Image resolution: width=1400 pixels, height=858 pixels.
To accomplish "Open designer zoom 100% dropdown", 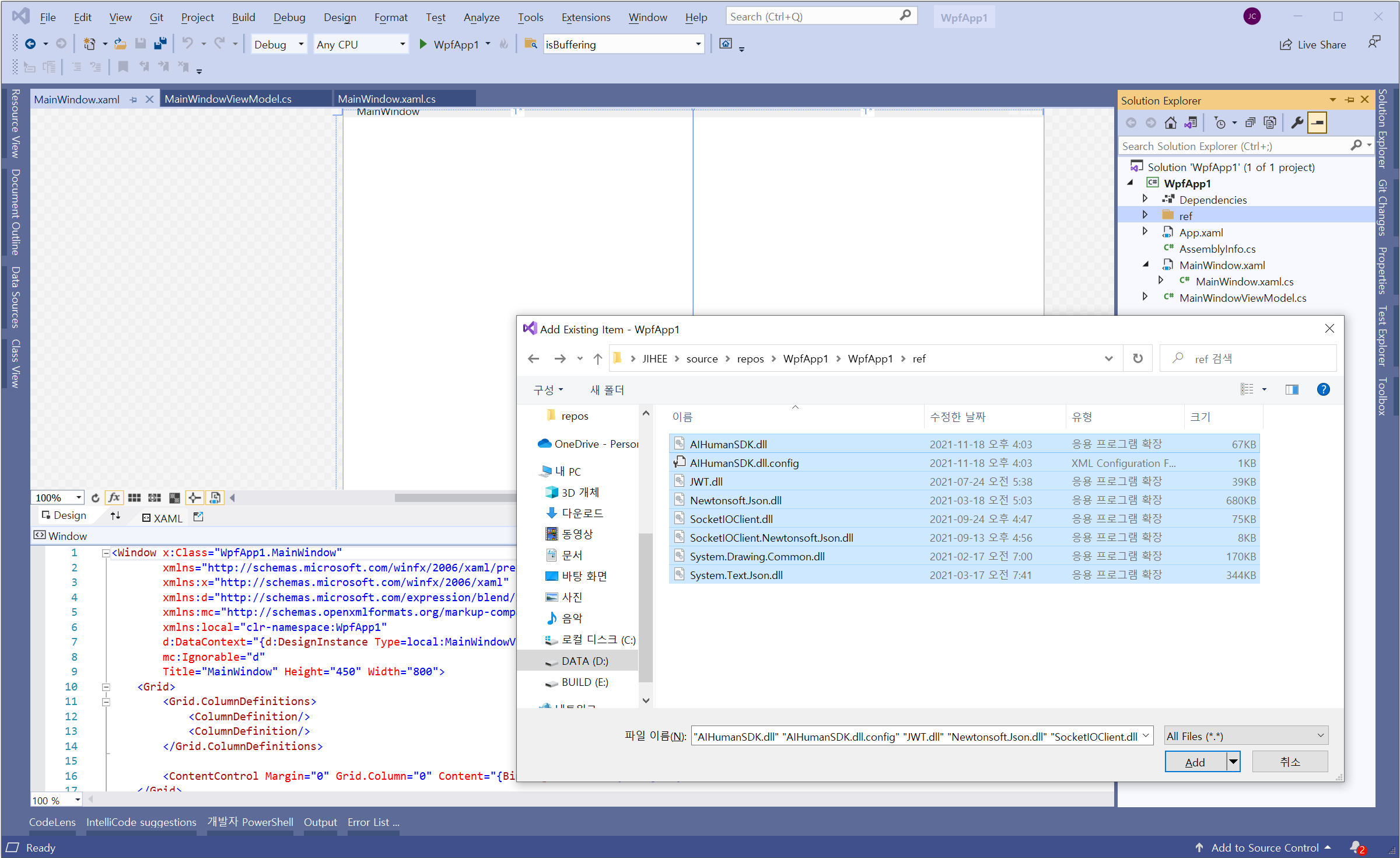I will [x=78, y=498].
